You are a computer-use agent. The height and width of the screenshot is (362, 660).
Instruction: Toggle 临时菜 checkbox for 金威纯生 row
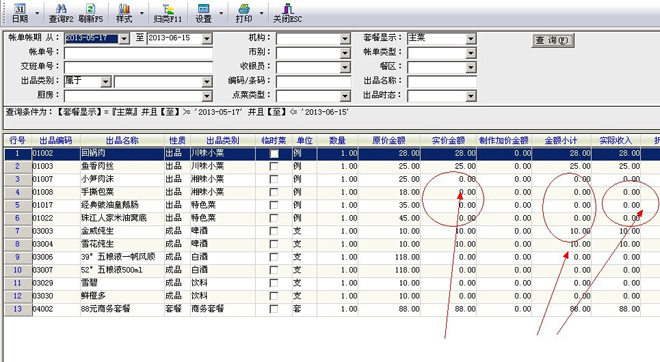click(x=274, y=231)
